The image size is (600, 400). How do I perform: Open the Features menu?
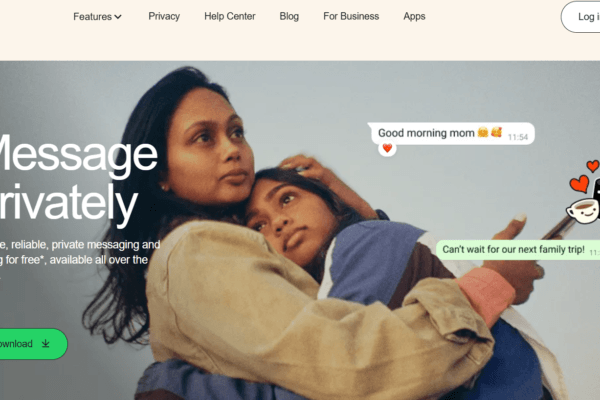97,16
